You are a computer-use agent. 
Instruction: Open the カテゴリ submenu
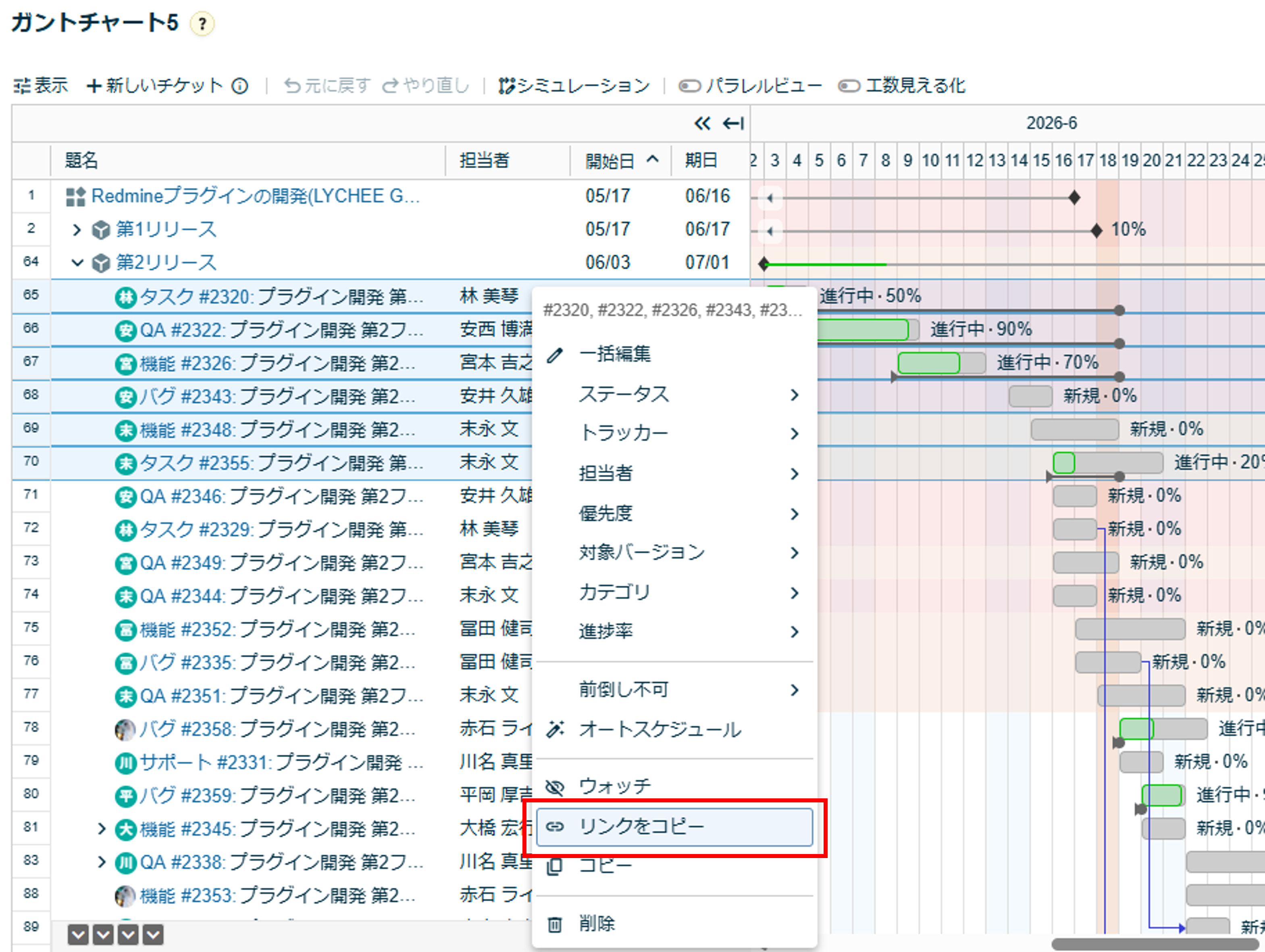674,593
